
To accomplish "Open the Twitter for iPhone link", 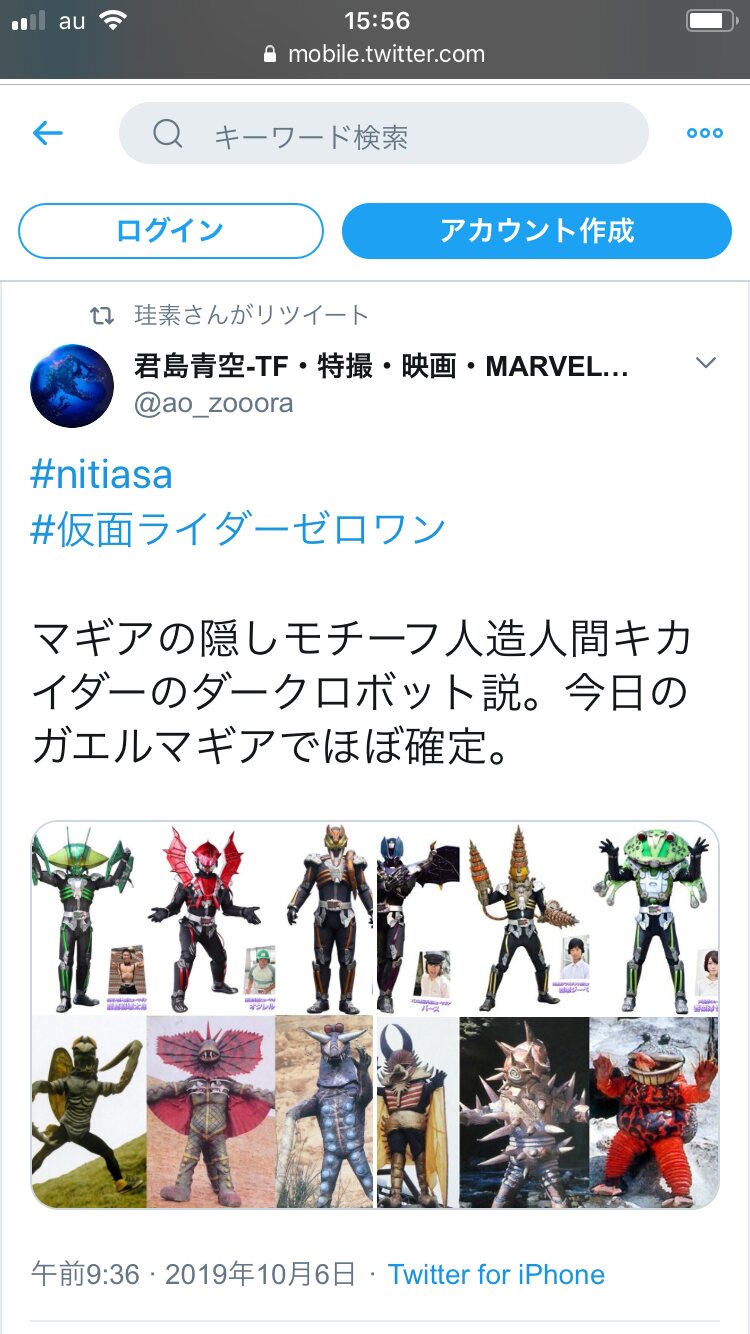I will point(496,1274).
